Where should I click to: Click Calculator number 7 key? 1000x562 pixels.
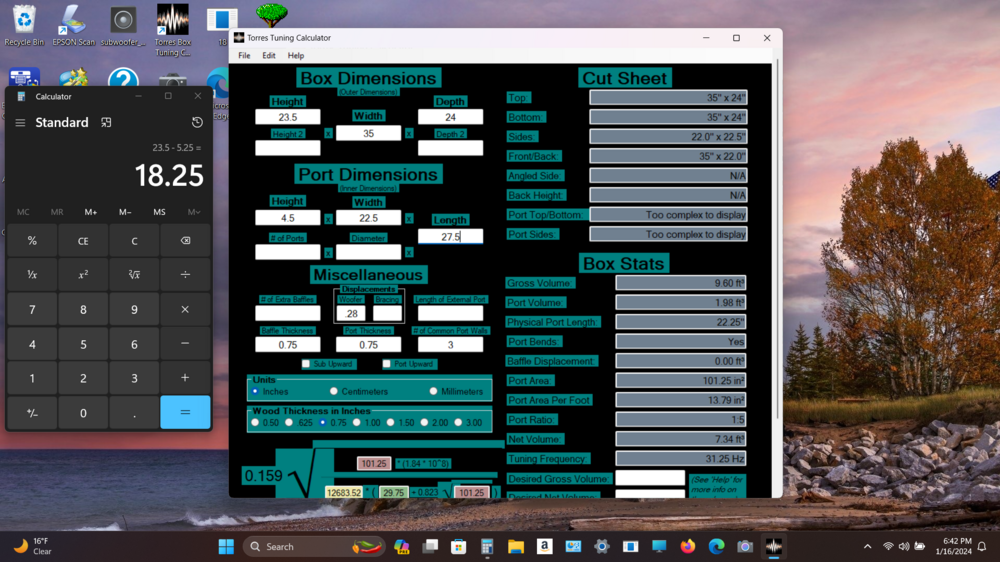32,309
